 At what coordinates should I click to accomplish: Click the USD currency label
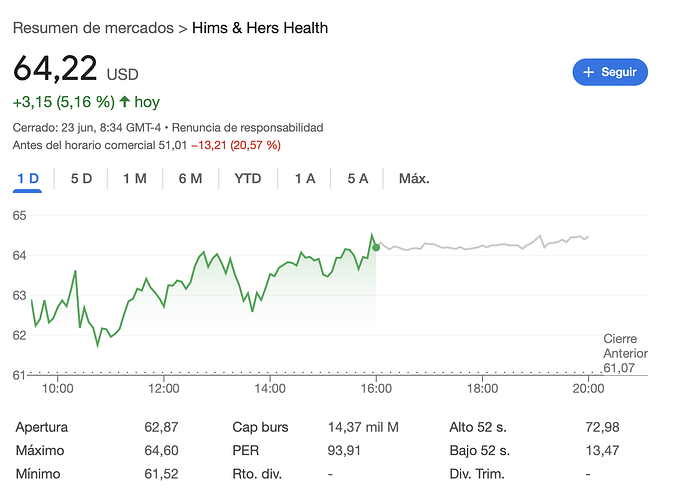(x=122, y=74)
